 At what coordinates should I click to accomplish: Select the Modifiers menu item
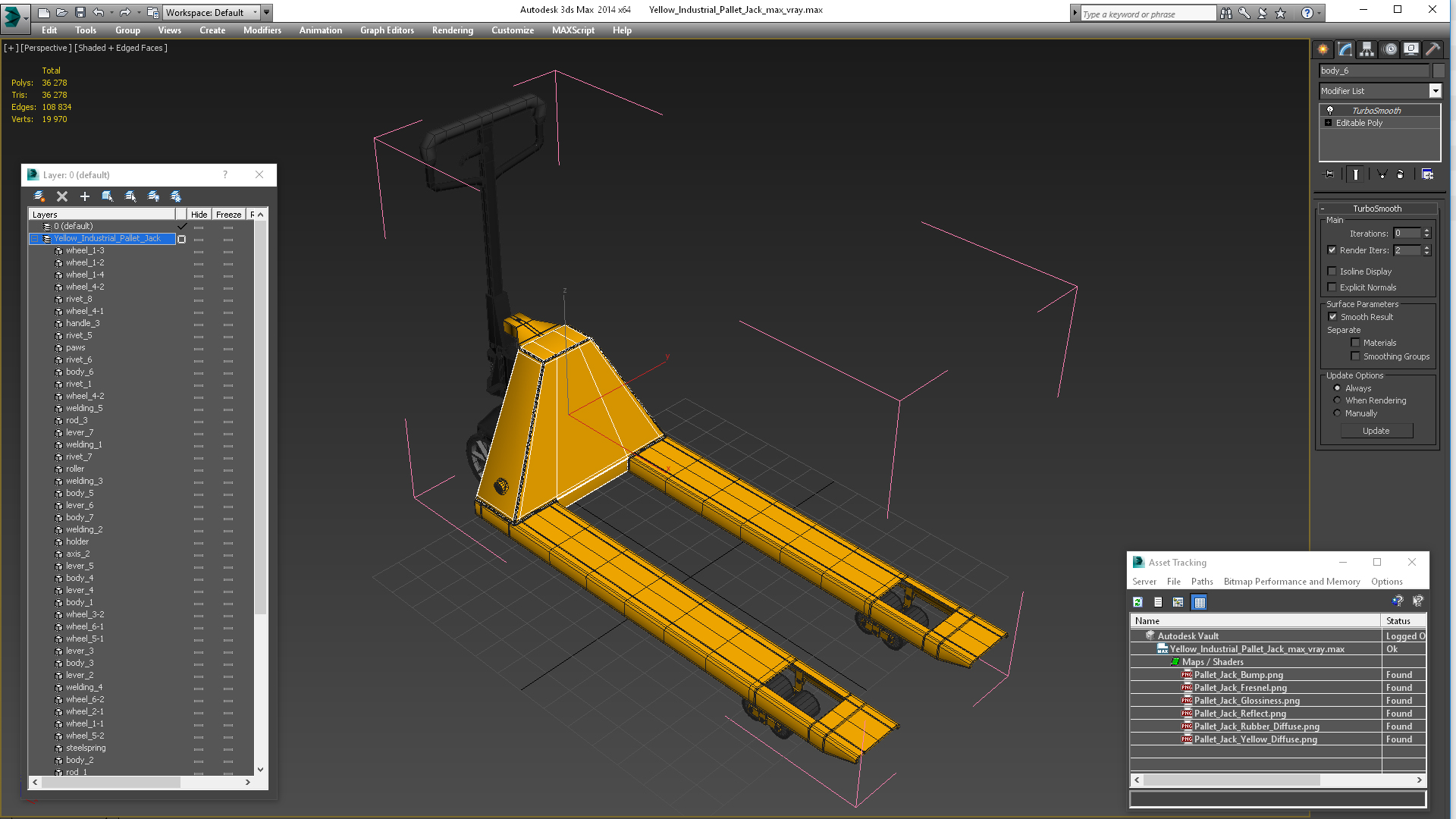click(262, 30)
